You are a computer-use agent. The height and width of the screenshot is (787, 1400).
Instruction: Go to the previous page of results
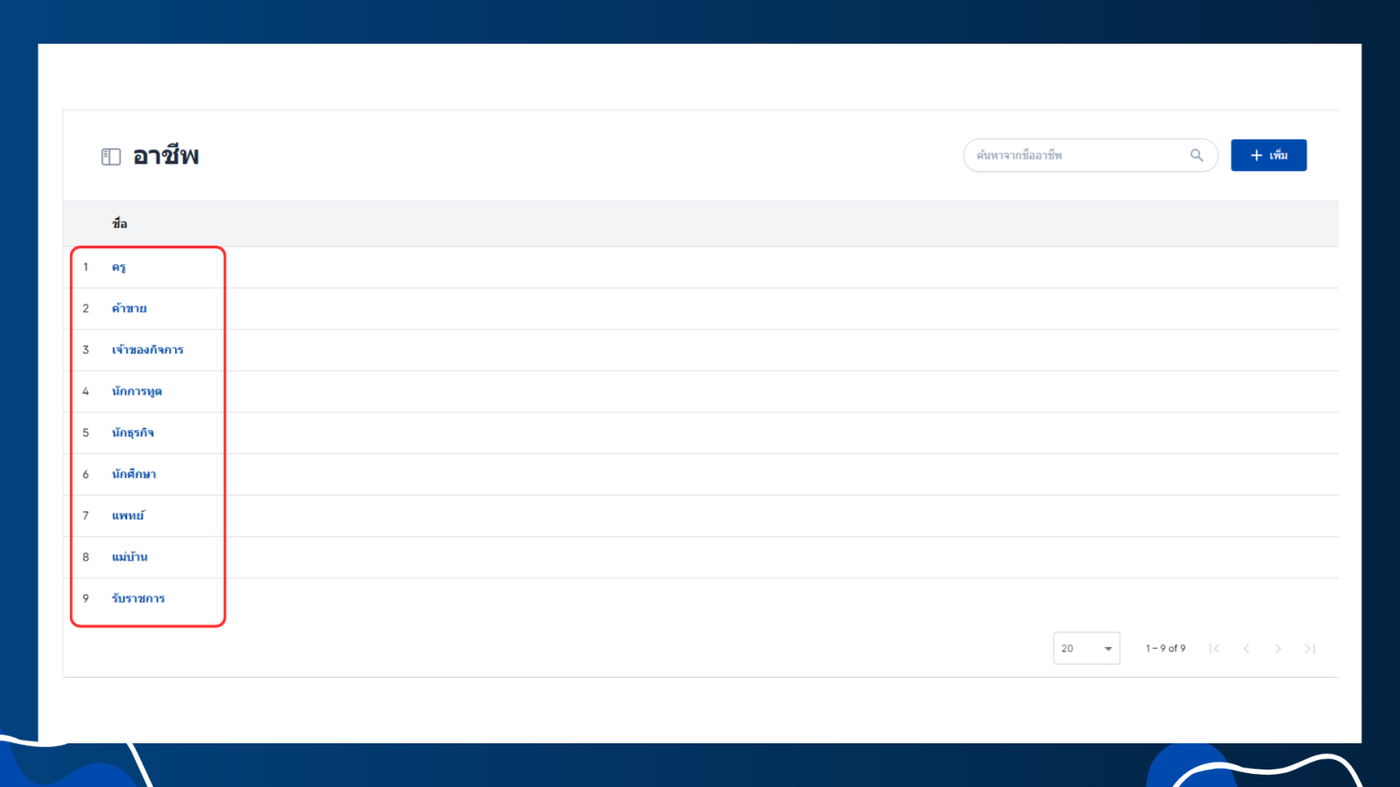pyautogui.click(x=1246, y=649)
